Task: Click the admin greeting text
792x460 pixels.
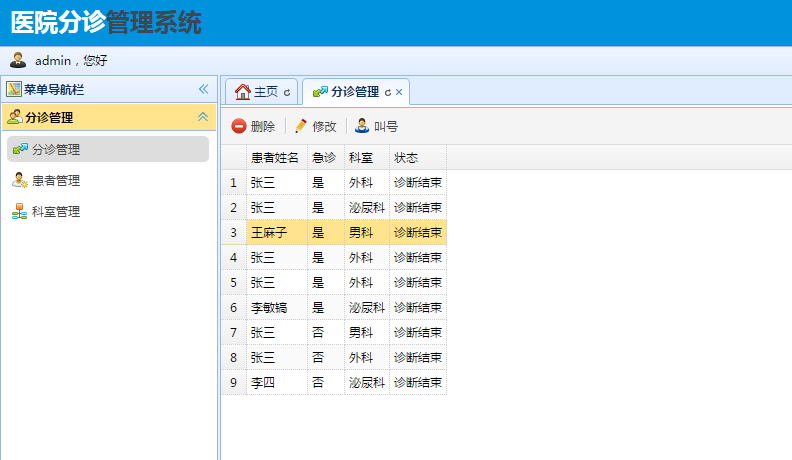Action: [71, 61]
